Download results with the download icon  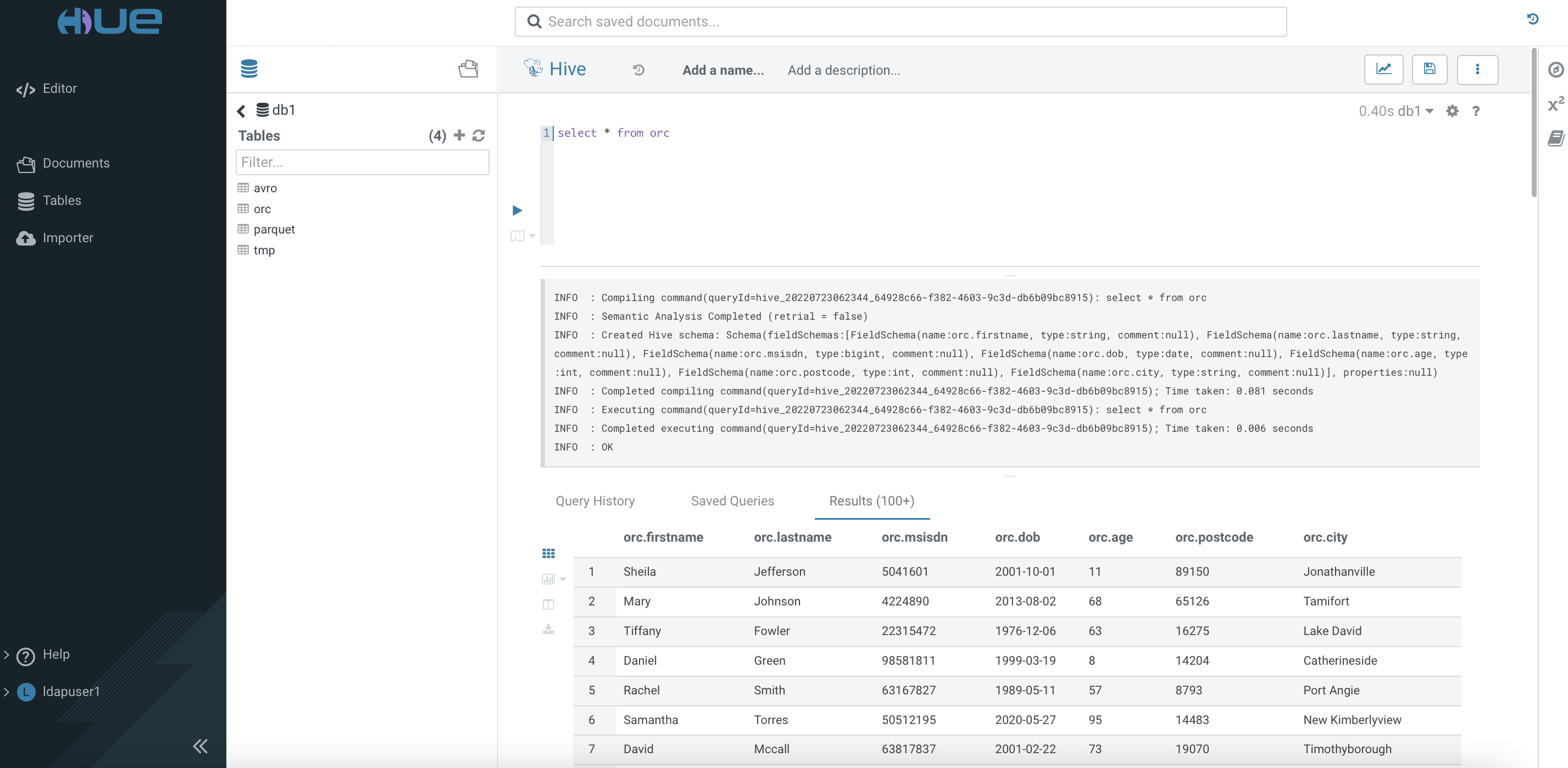click(548, 628)
